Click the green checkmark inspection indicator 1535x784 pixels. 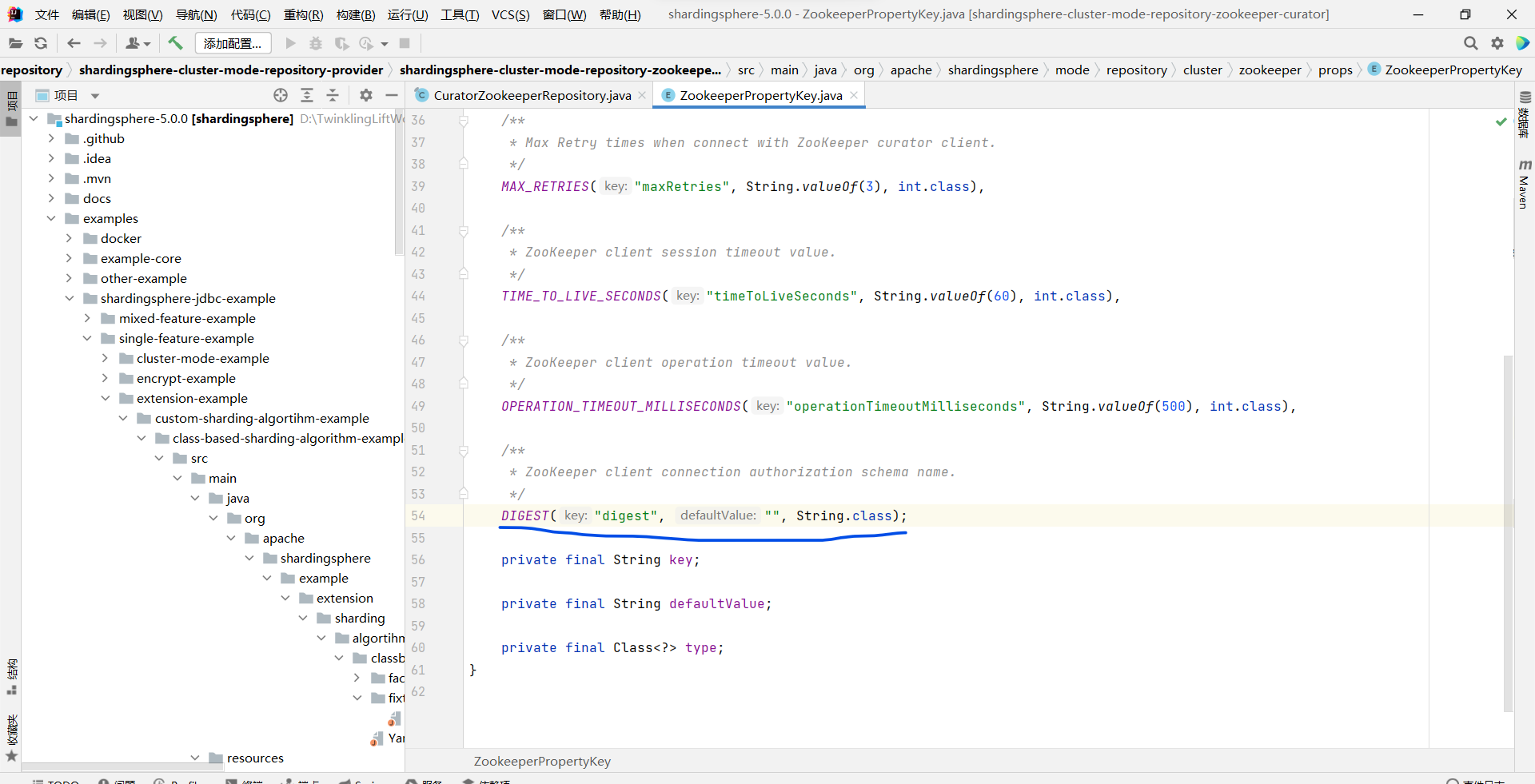click(1501, 121)
